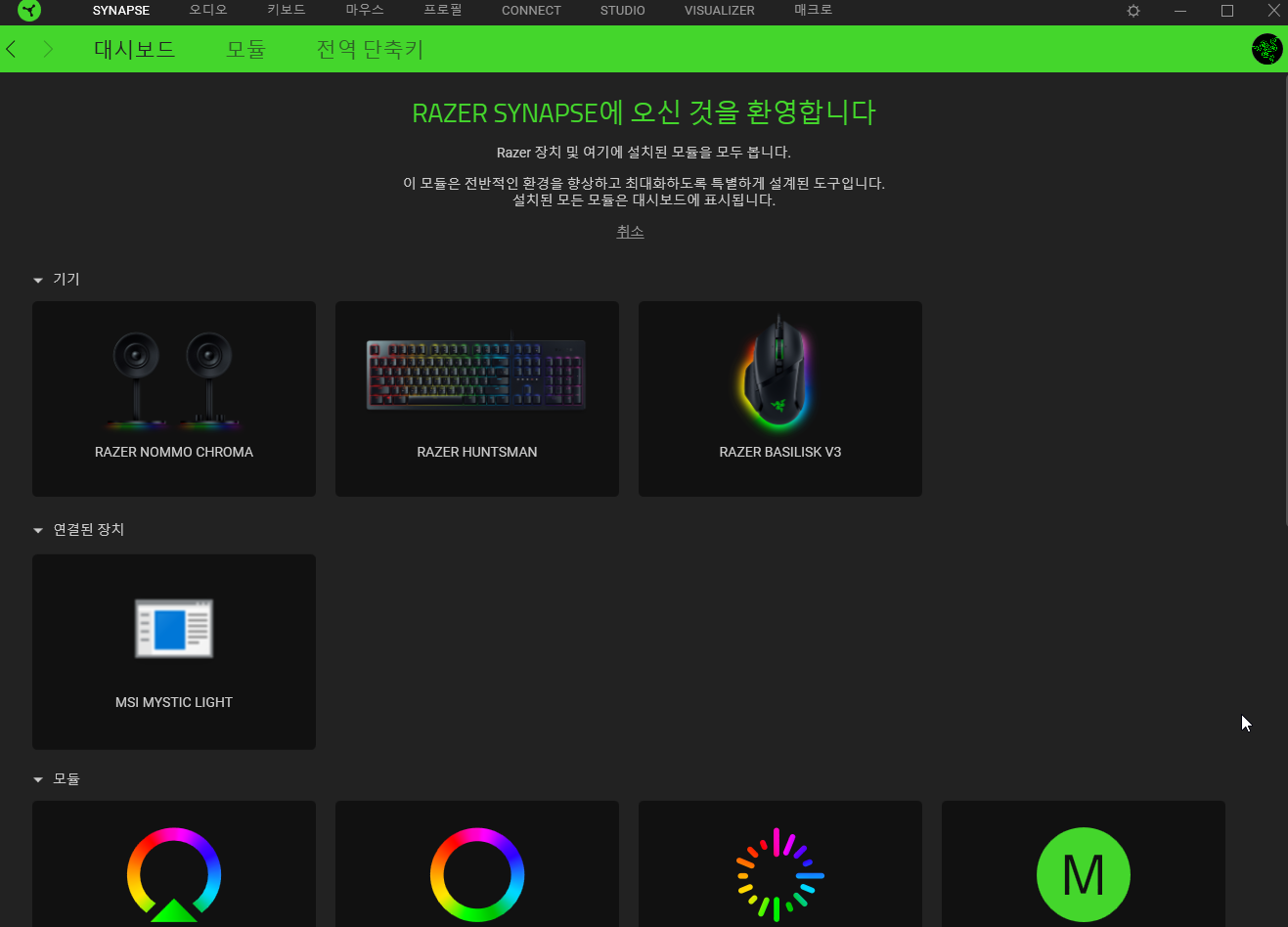Click the RAZER HUNTSMAN label

477,452
